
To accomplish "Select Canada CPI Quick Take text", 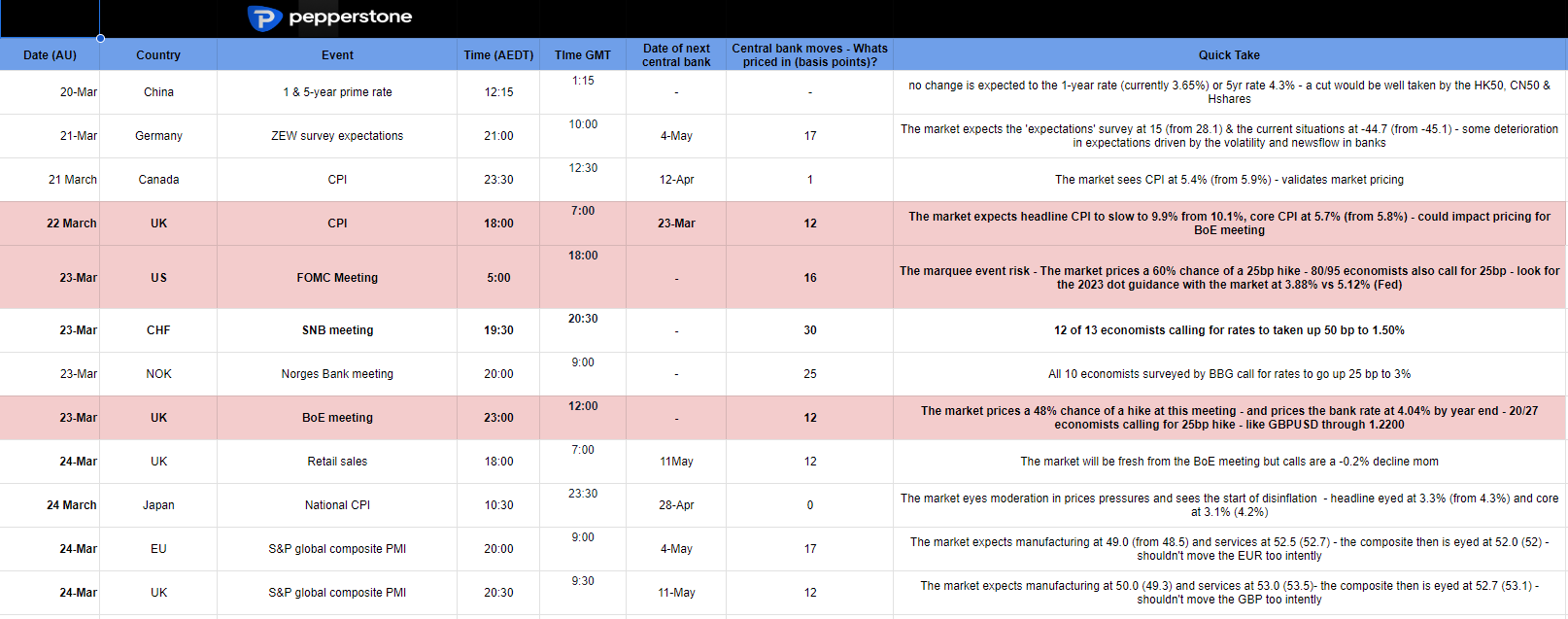I will (1229, 180).
